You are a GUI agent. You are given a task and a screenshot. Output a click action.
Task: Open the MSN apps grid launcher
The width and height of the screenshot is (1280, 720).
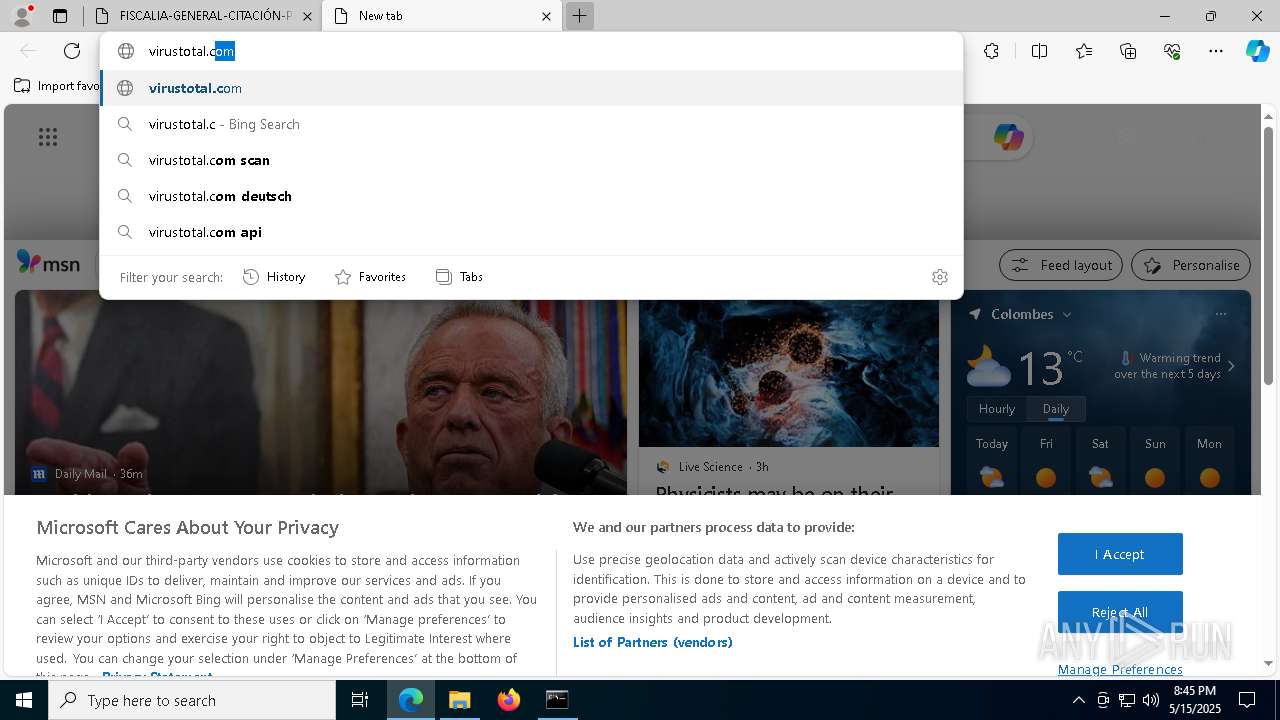point(48,137)
